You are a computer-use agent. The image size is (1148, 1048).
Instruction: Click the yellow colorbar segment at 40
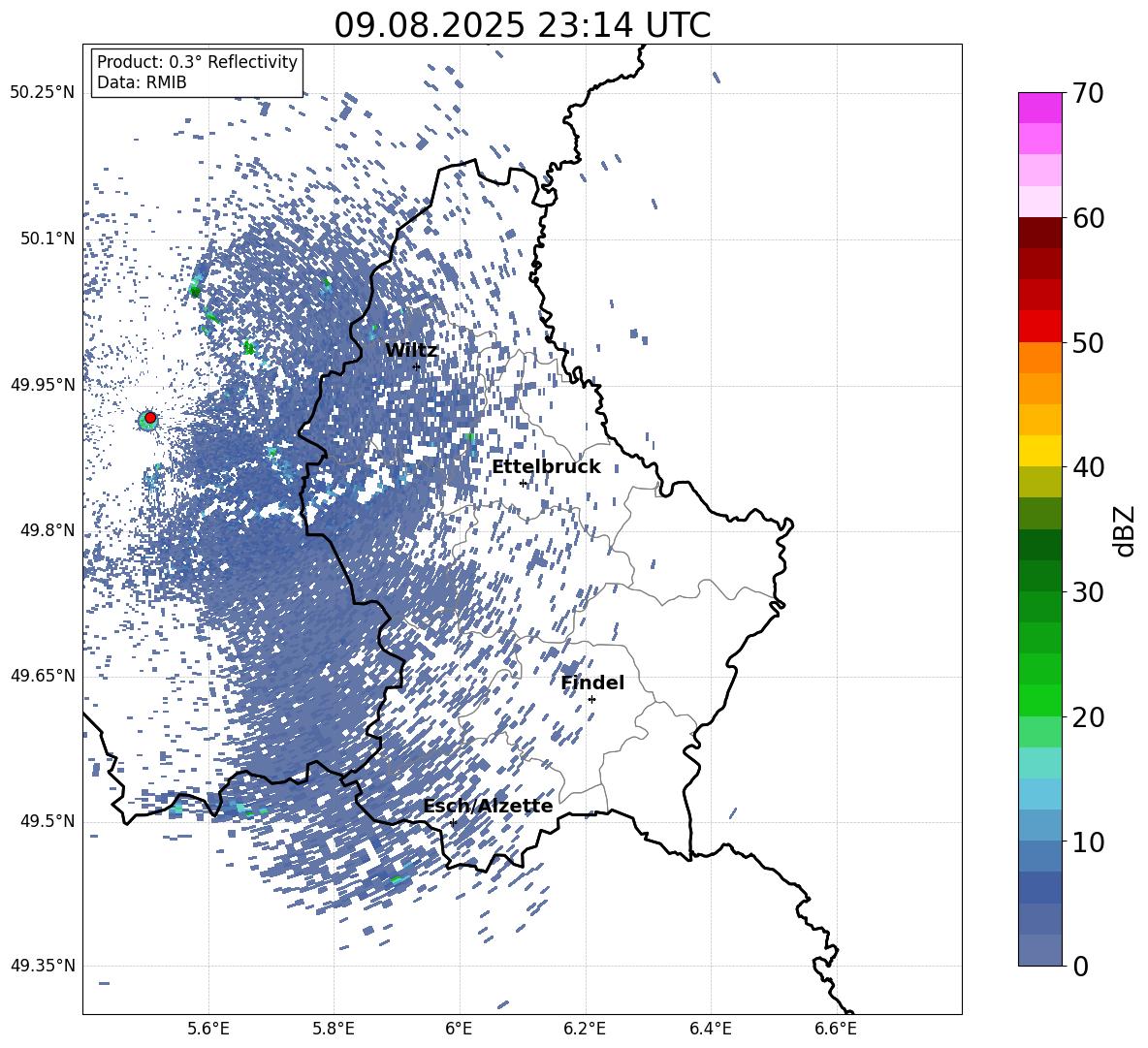[1039, 451]
